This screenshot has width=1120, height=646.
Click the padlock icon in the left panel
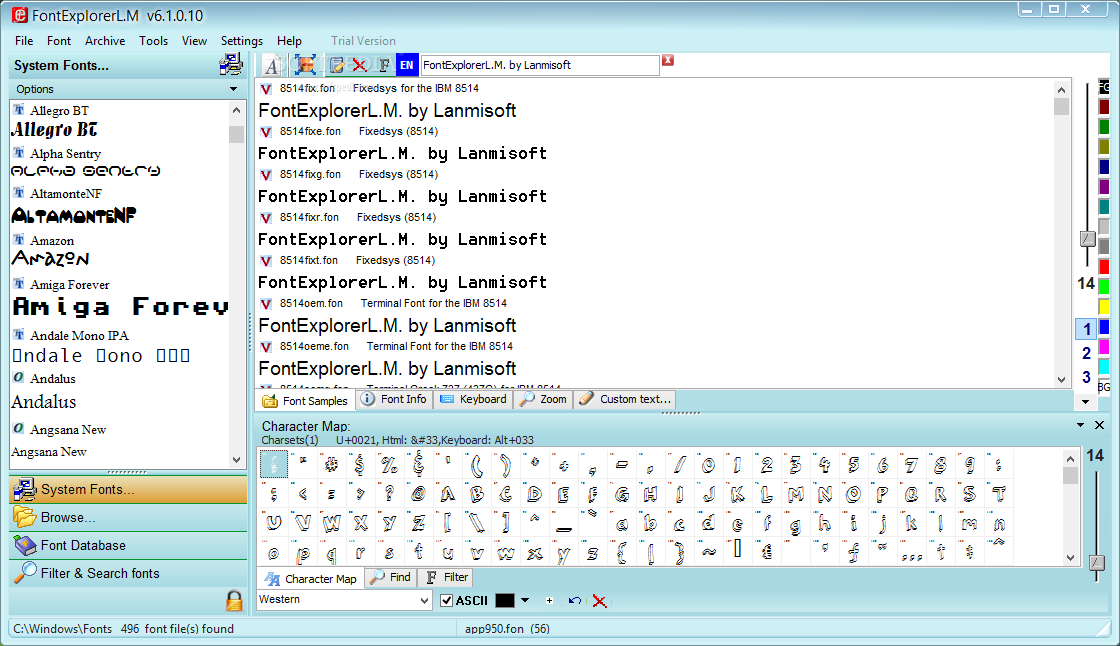234,600
